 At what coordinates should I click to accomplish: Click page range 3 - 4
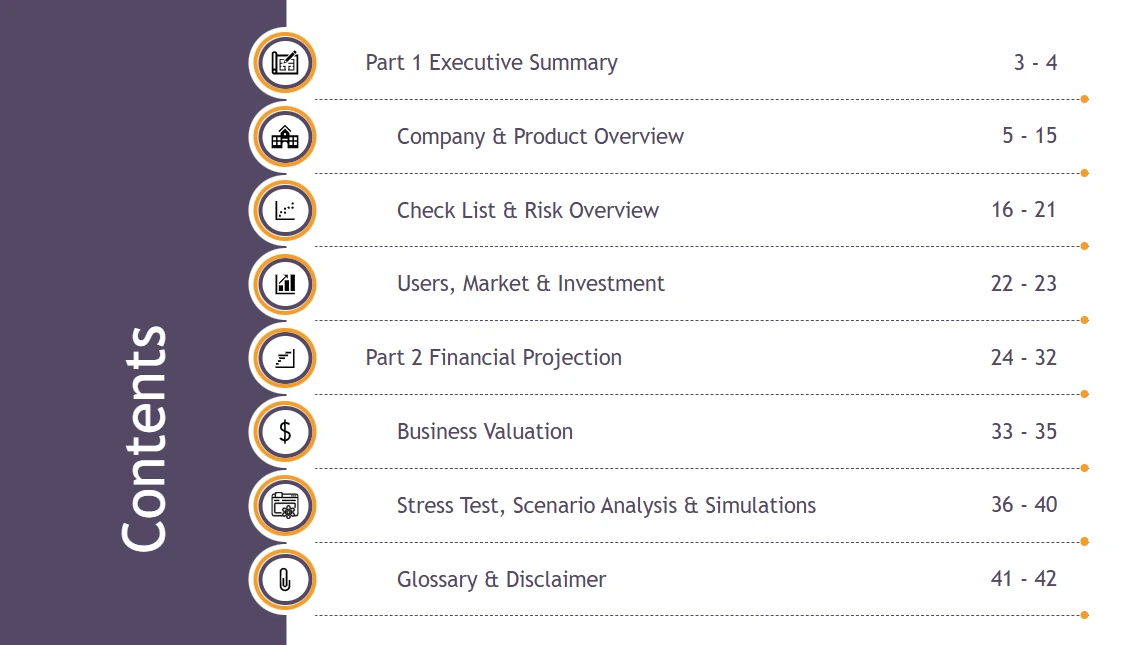click(1035, 63)
